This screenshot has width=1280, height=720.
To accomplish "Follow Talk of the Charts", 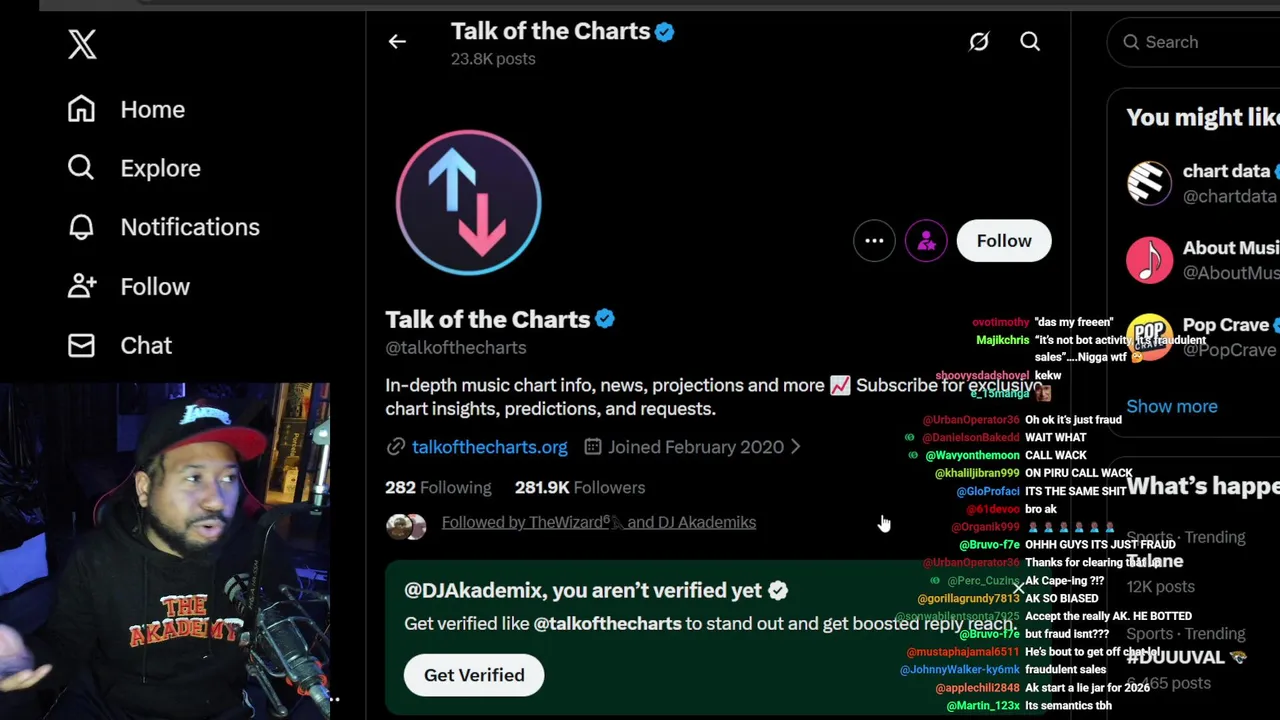I will click(x=1003, y=241).
